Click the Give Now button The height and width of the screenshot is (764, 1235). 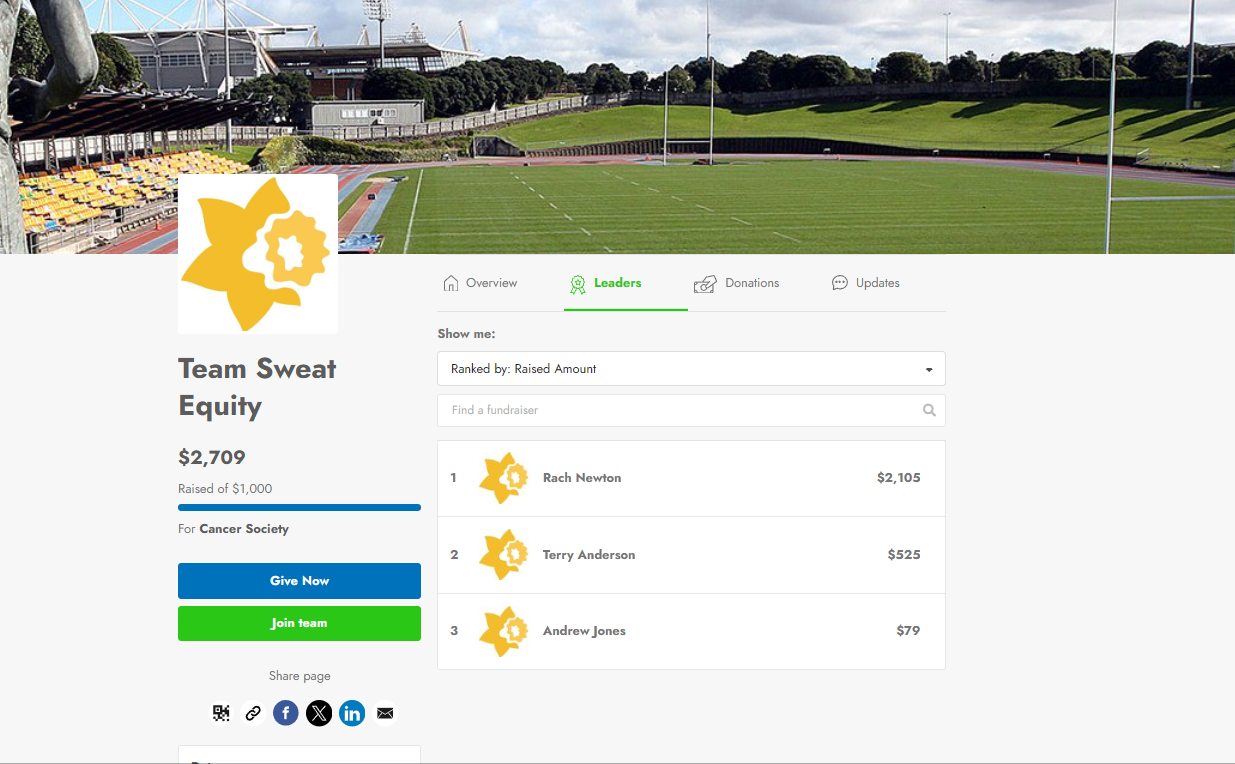click(x=299, y=581)
